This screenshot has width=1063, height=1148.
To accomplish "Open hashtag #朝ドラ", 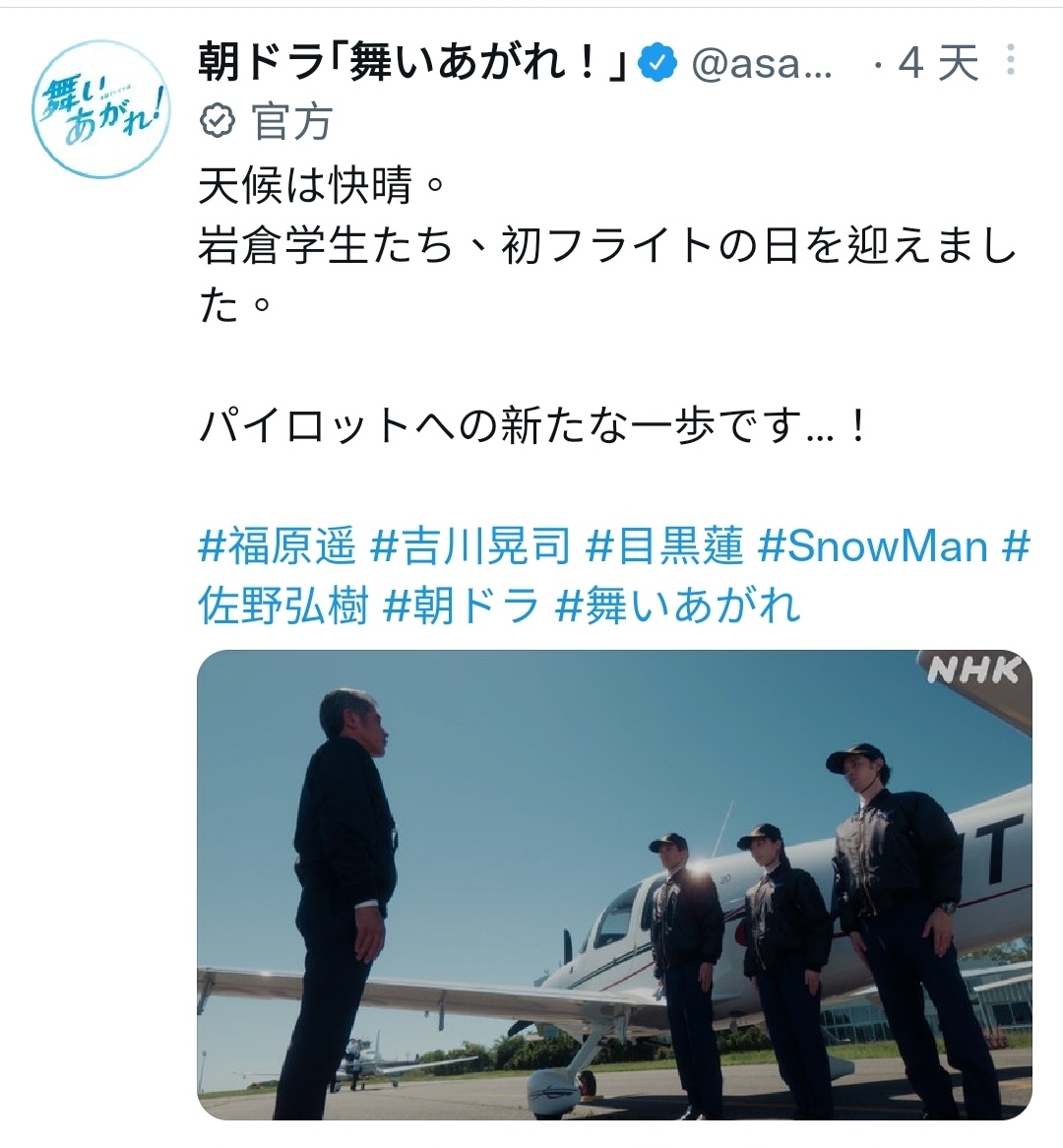I will (462, 606).
